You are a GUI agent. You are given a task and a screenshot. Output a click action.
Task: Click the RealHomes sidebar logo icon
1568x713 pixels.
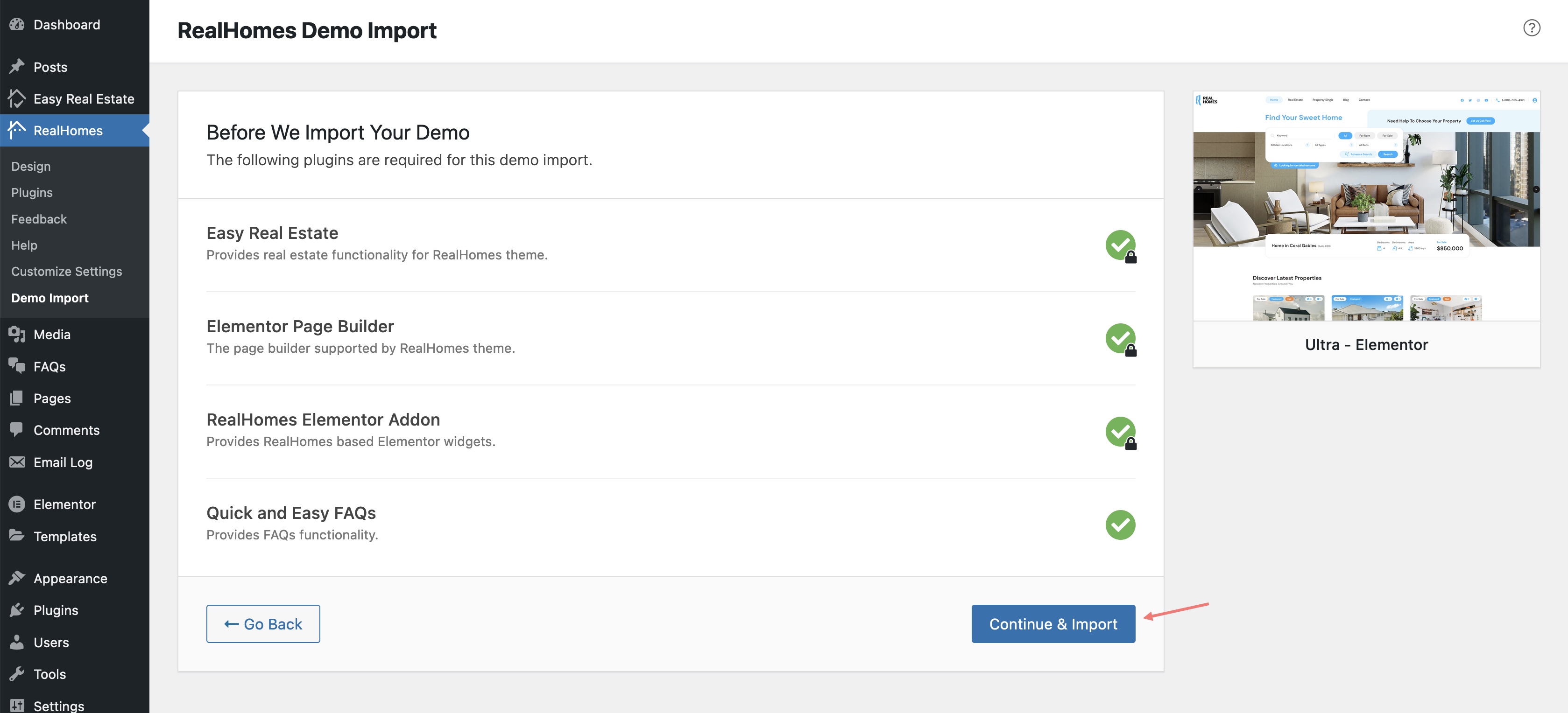coord(17,130)
